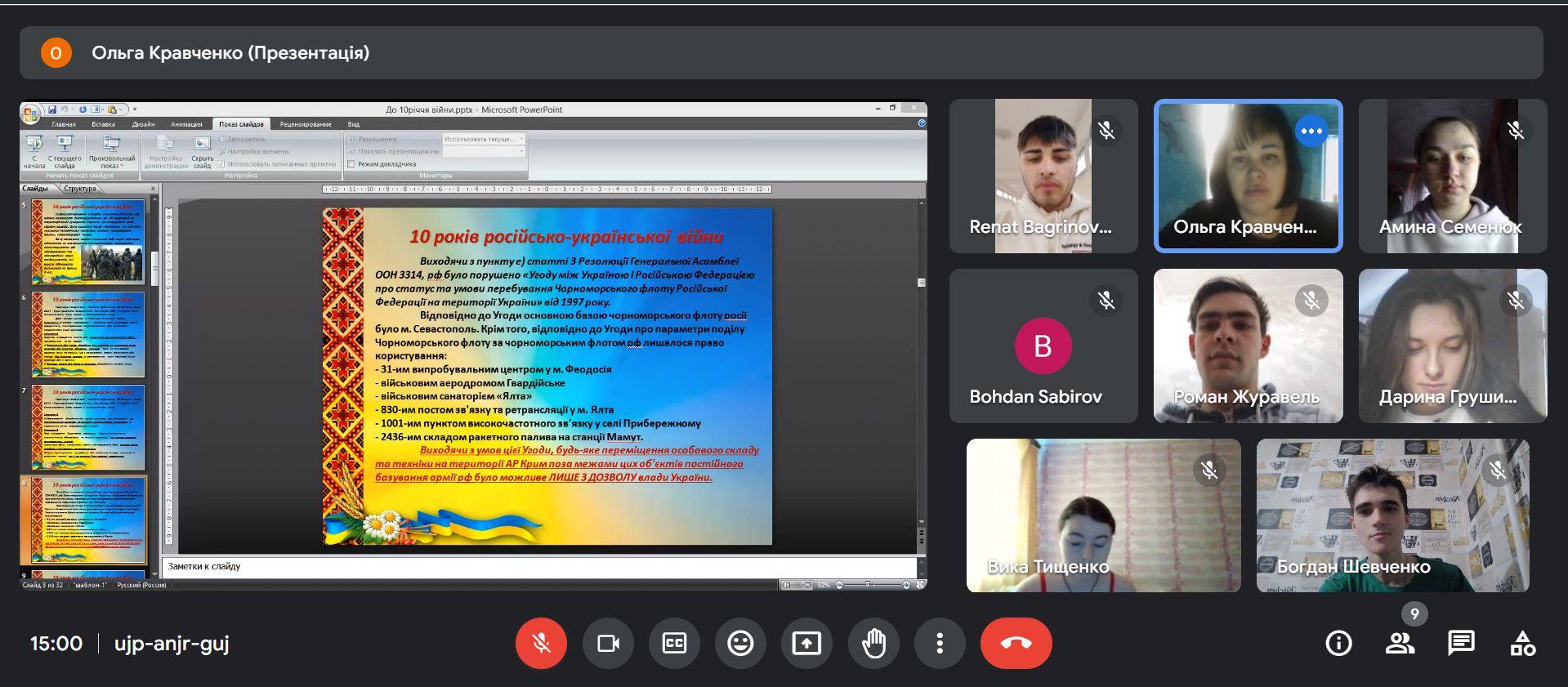The image size is (1568, 687).
Task: Click the Bohdan Sabirov participant tile
Action: pos(1043,346)
